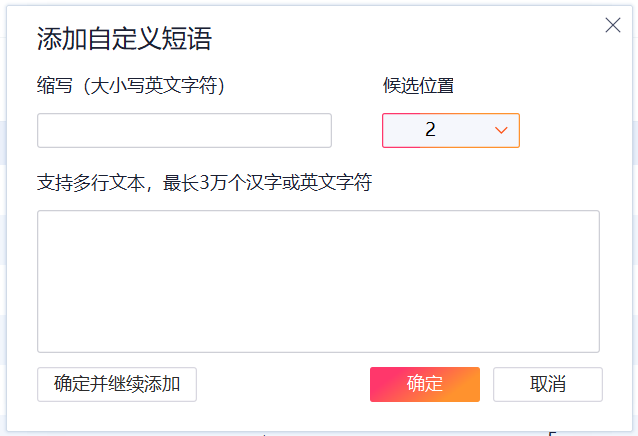Place cursor in large text box below 支持多行文本
Screen dimensions: 638x436
click(318, 281)
